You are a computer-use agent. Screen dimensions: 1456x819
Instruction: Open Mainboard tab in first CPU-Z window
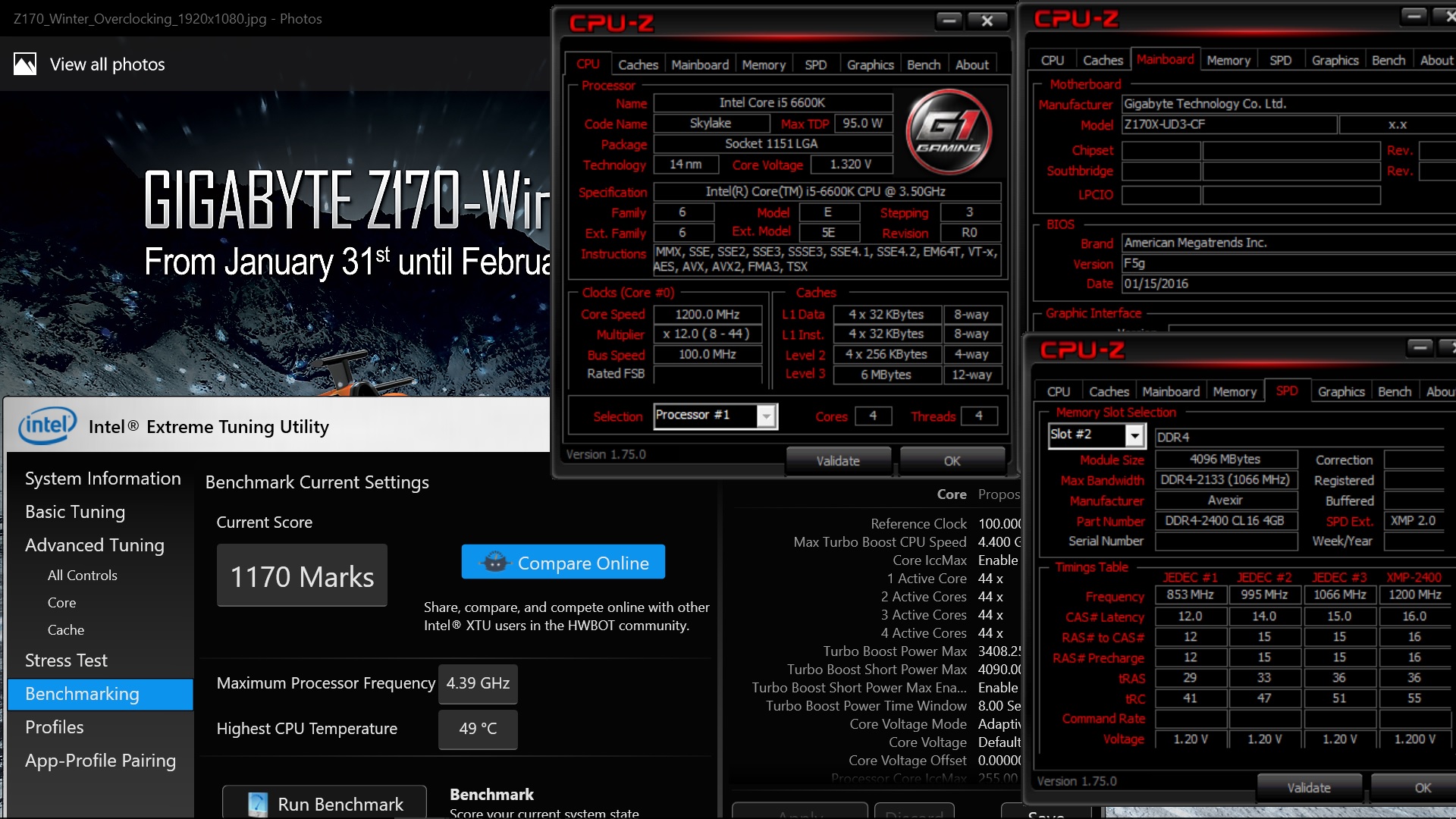[x=700, y=64]
